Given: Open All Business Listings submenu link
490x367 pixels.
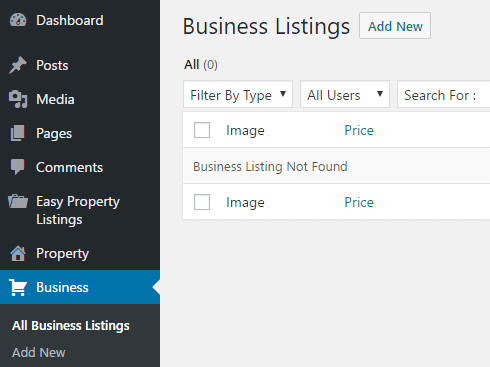Looking at the screenshot, I should click(x=71, y=326).
